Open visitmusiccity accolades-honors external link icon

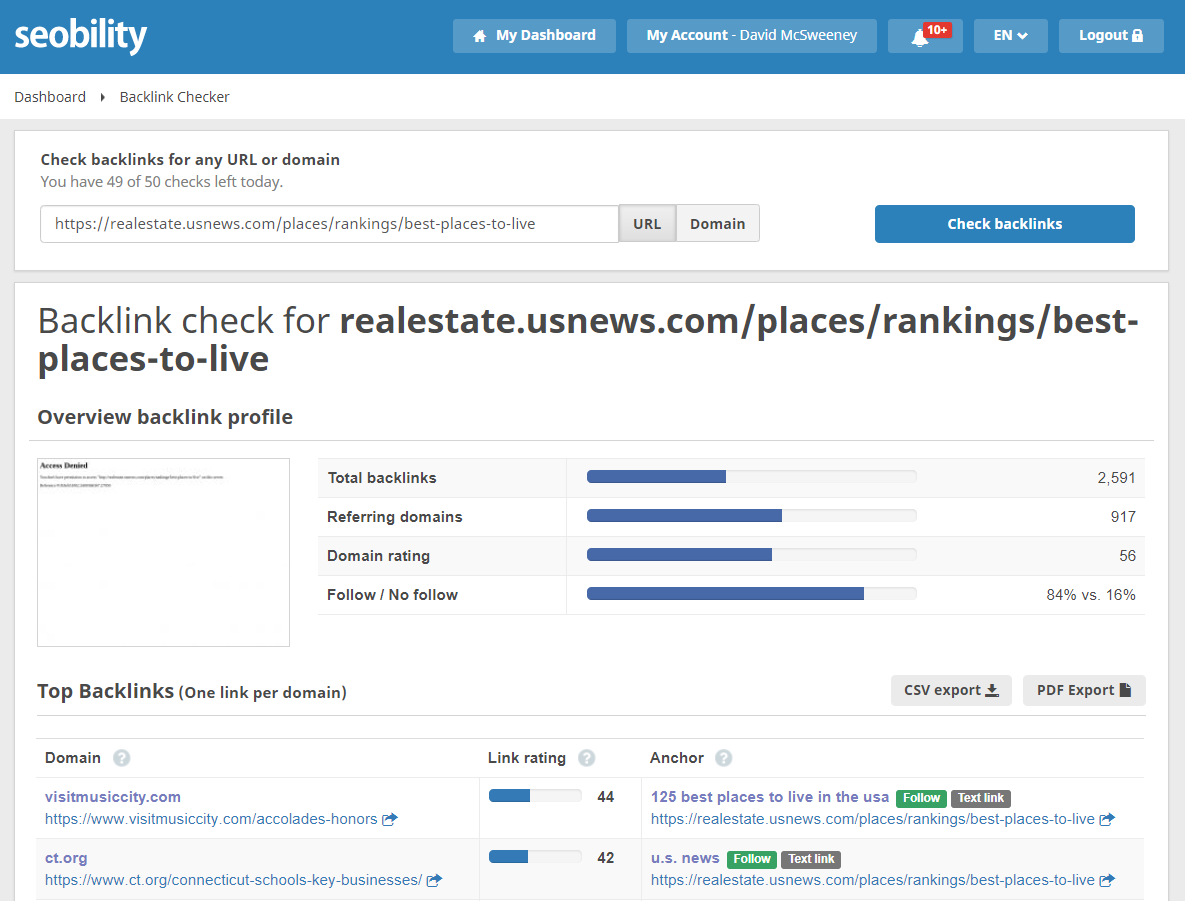tap(390, 819)
